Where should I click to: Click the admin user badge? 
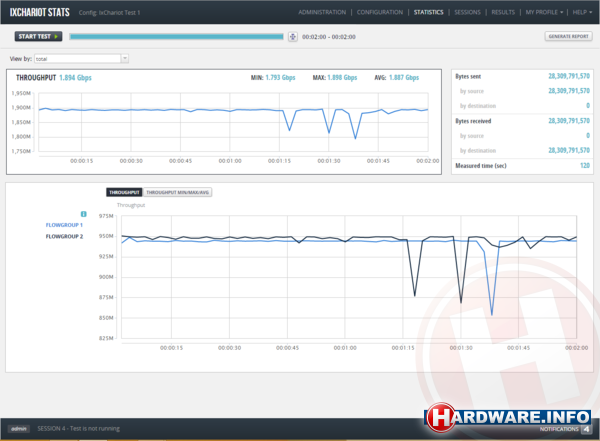tap(19, 429)
